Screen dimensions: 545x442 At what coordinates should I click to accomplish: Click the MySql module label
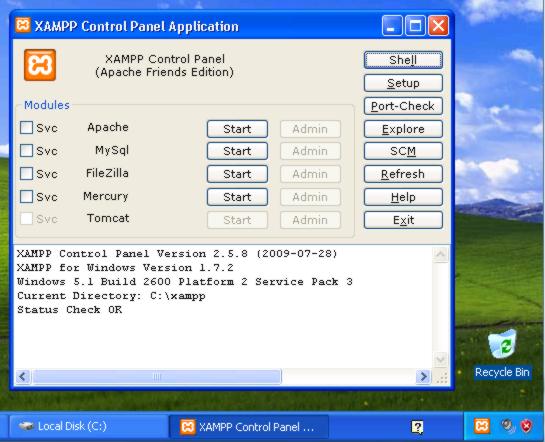(112, 150)
